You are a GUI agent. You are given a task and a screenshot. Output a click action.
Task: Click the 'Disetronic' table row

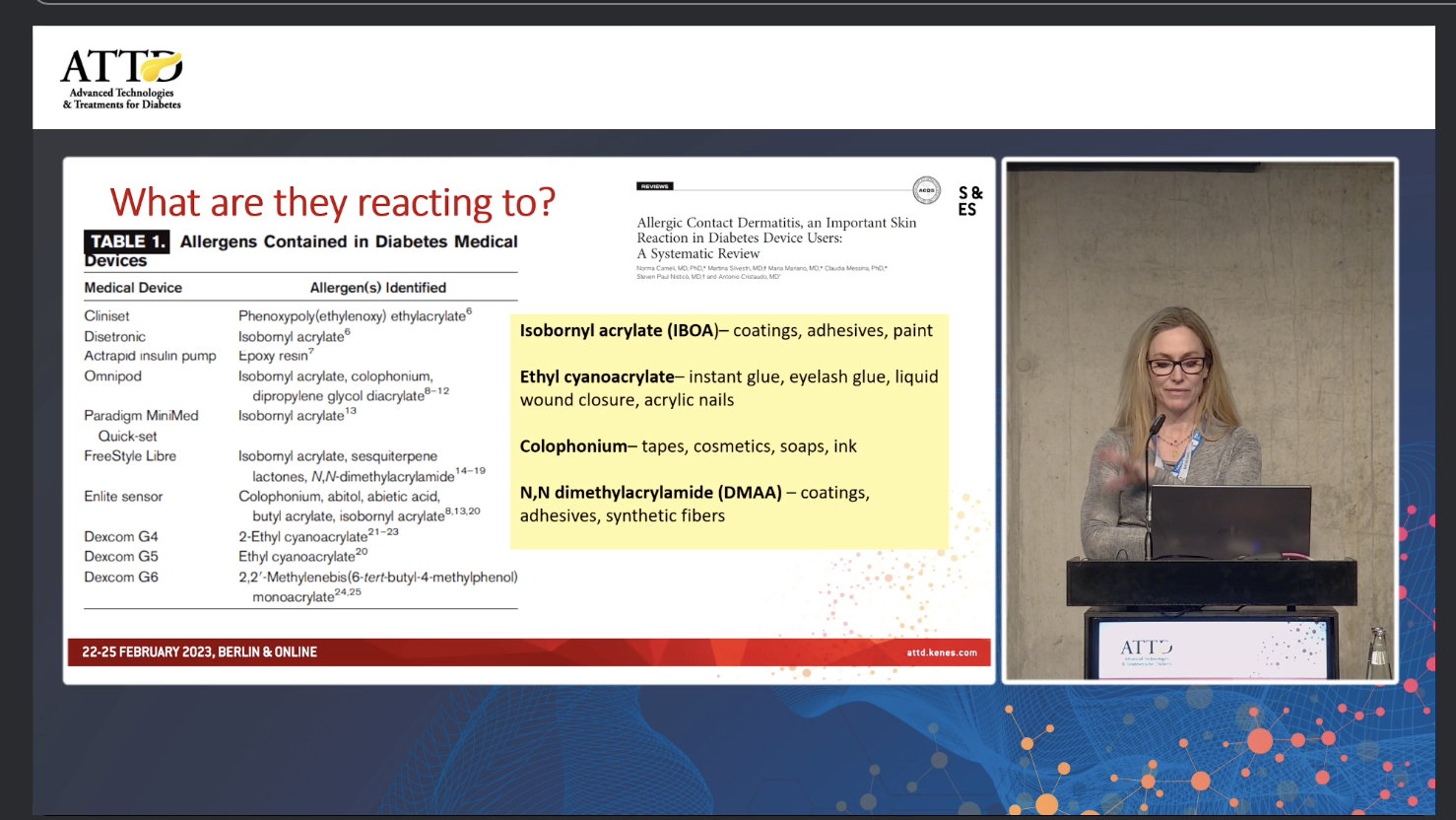click(x=300, y=336)
